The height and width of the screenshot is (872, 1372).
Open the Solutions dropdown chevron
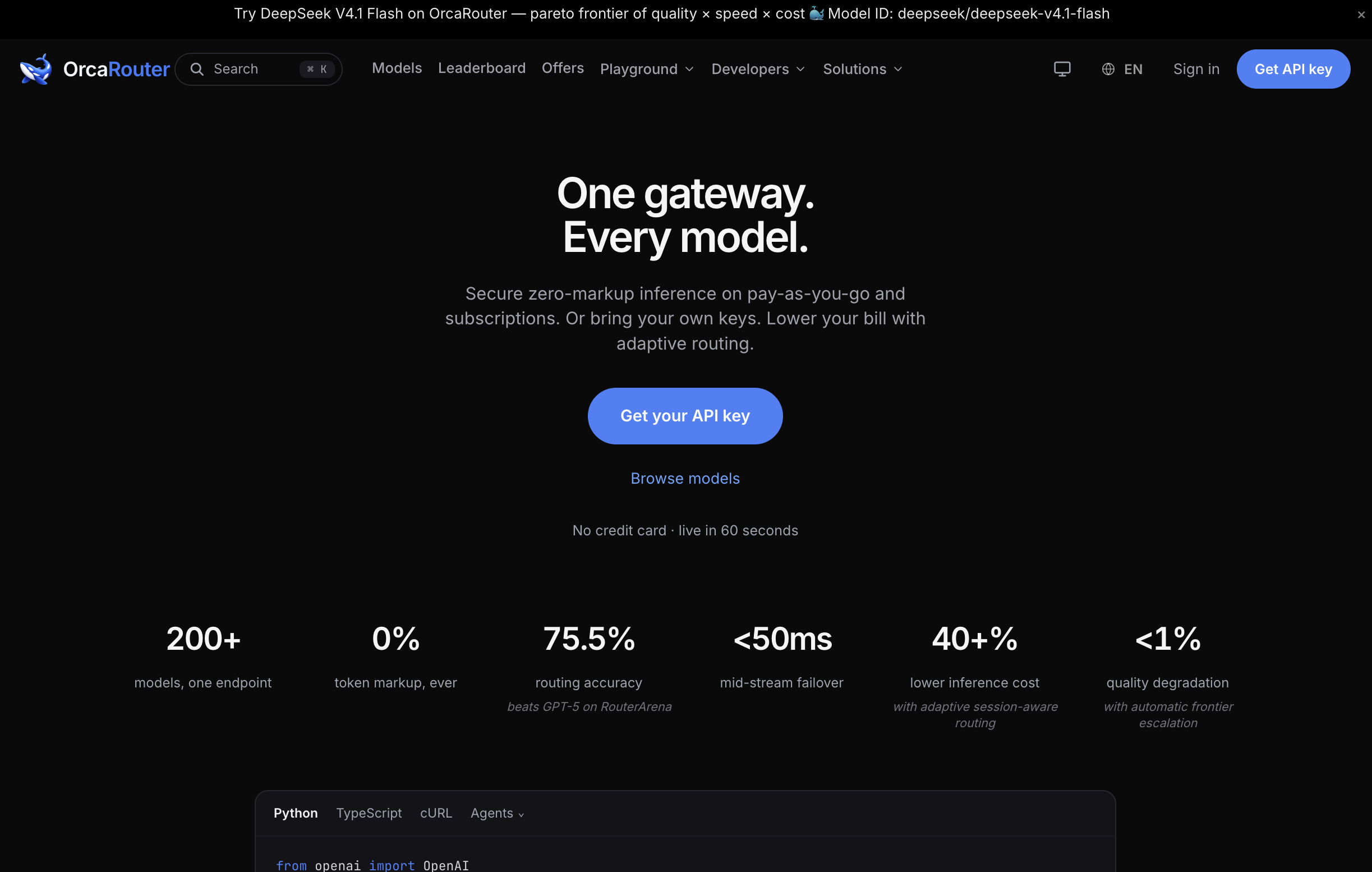coord(899,69)
